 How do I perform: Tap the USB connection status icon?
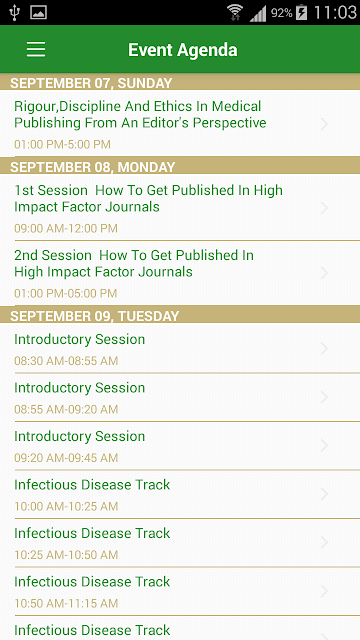click(15, 13)
